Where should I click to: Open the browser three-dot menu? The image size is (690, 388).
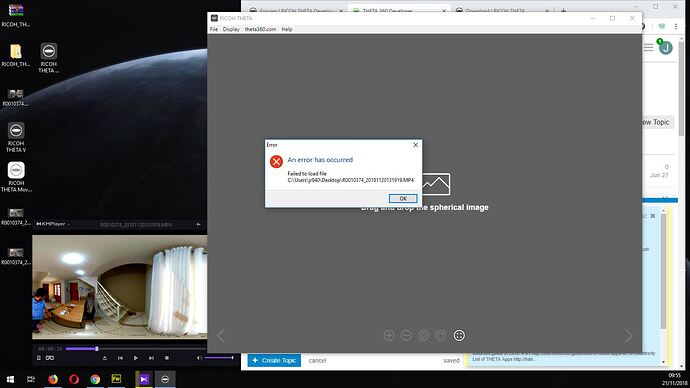pos(676,26)
